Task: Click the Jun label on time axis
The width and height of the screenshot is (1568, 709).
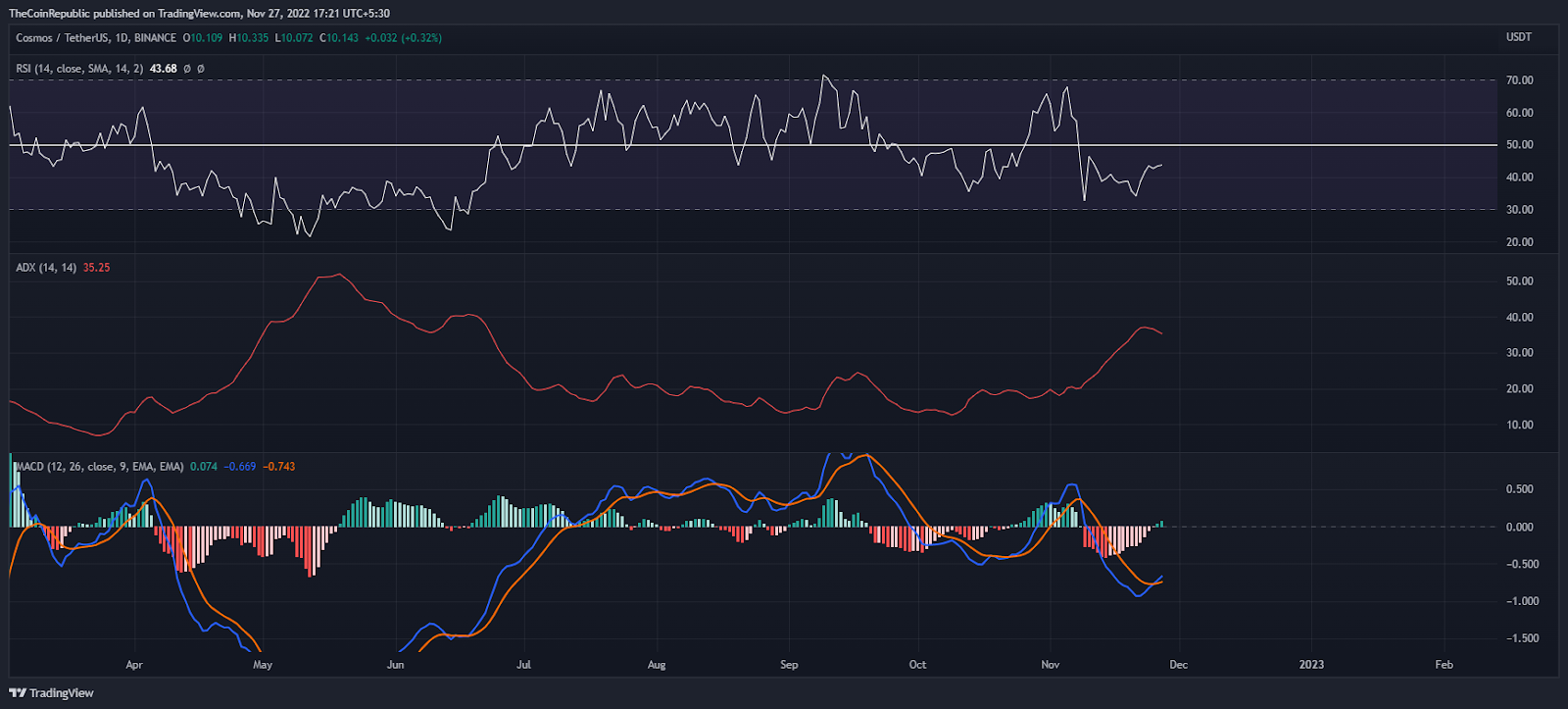Action: click(395, 665)
